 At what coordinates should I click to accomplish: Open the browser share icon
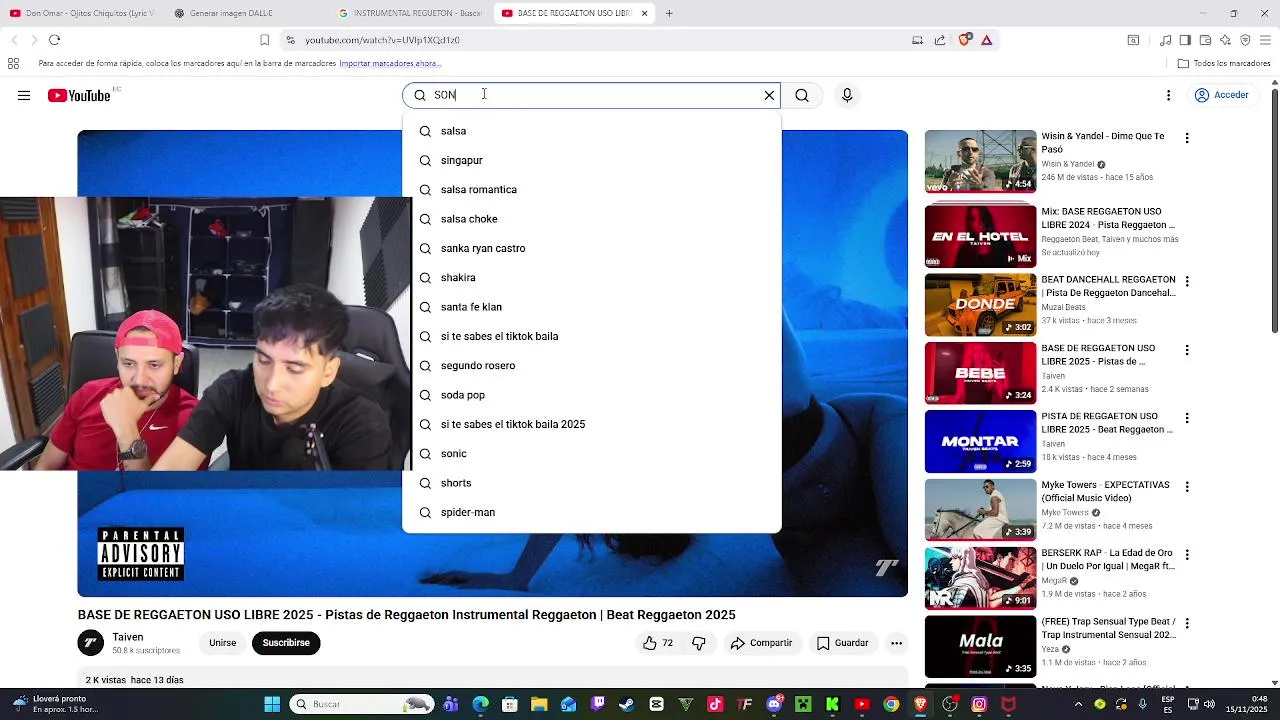tap(940, 40)
